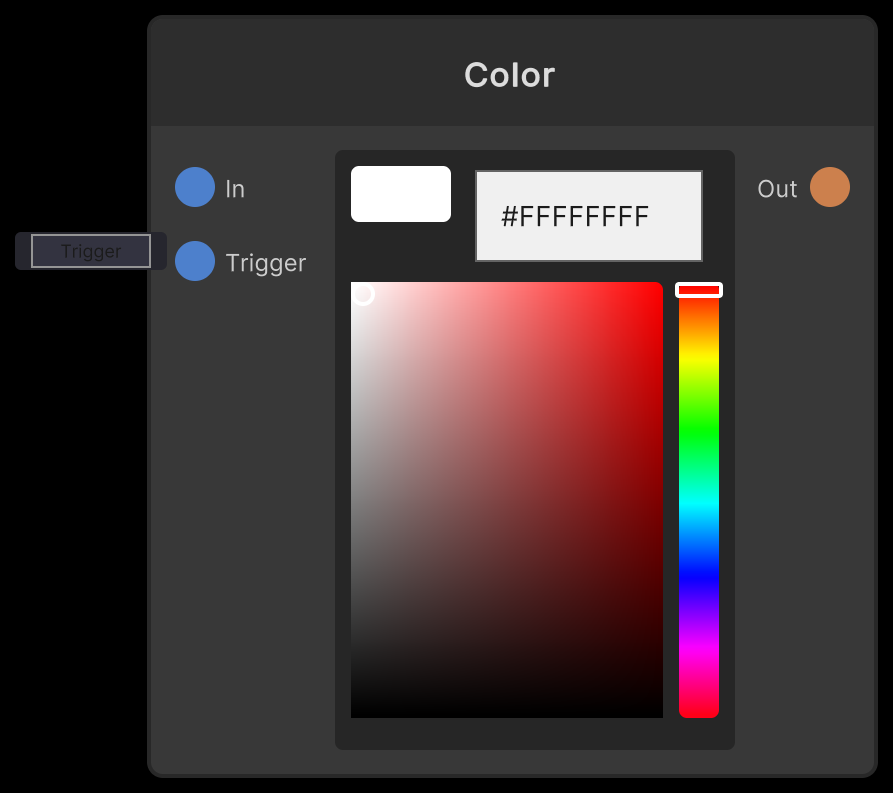
Task: Click the white color preview swatch
Action: click(x=400, y=193)
